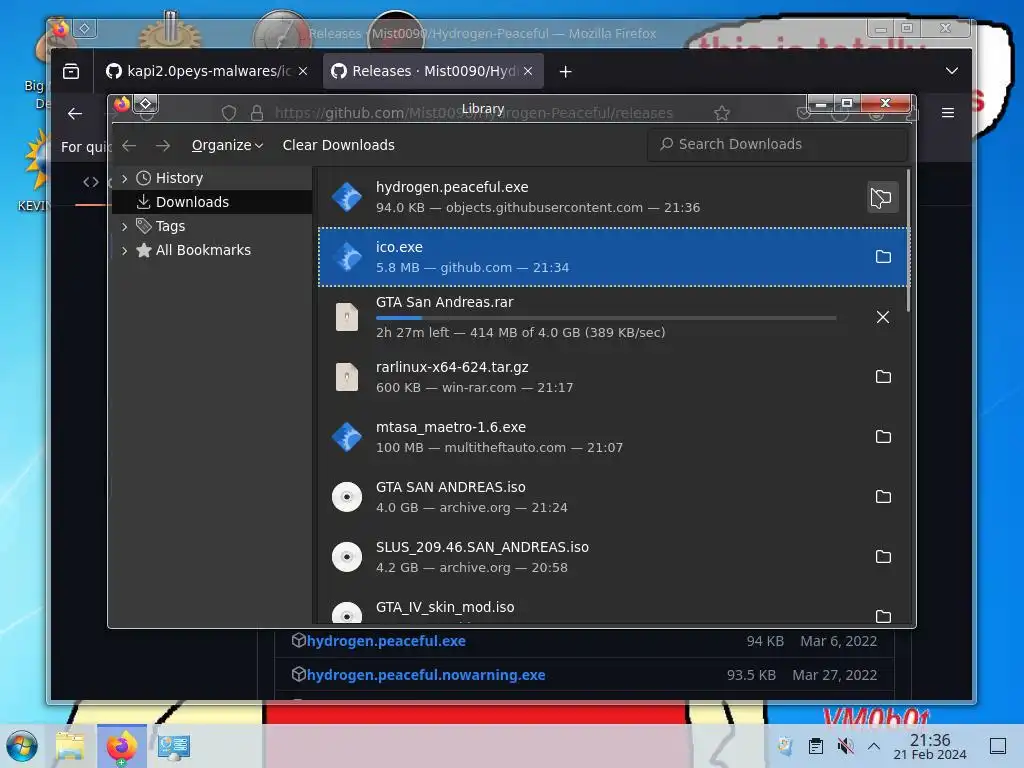The height and width of the screenshot is (768, 1024).
Task: Click the GTA San Andreas.rar progress bar
Action: 605,318
